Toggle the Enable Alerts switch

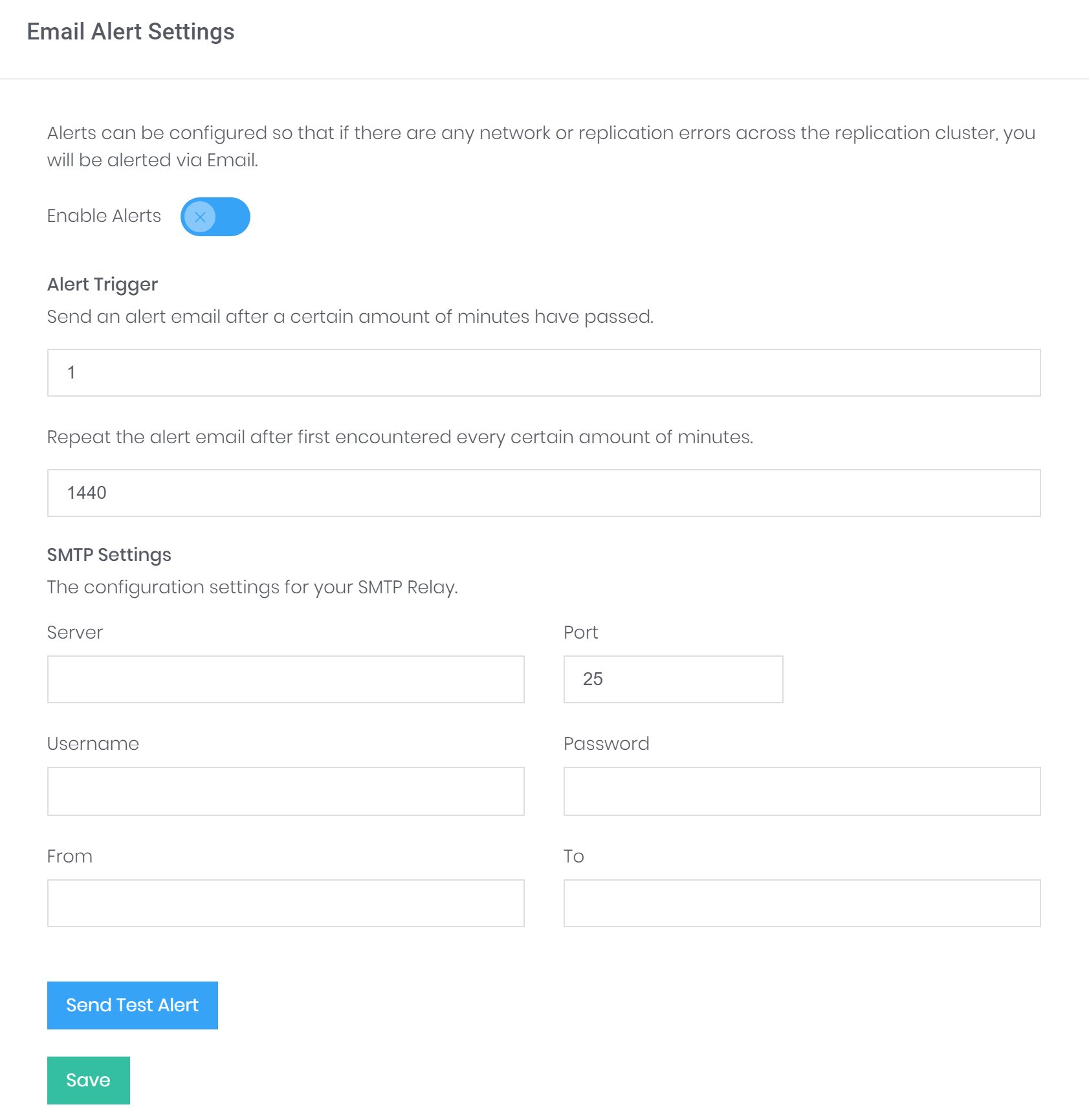(x=215, y=217)
